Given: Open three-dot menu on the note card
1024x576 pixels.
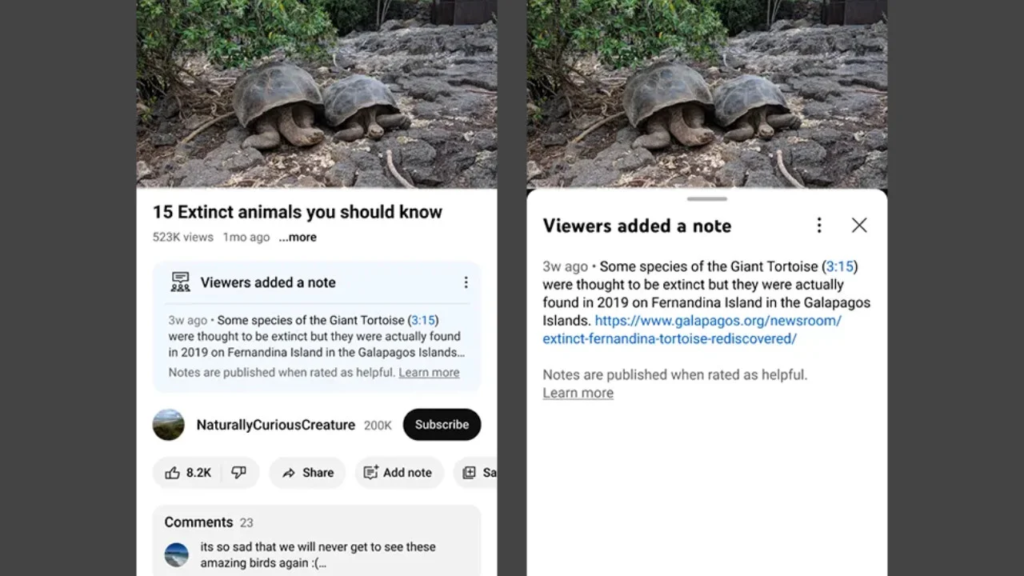Looking at the screenshot, I should [465, 283].
